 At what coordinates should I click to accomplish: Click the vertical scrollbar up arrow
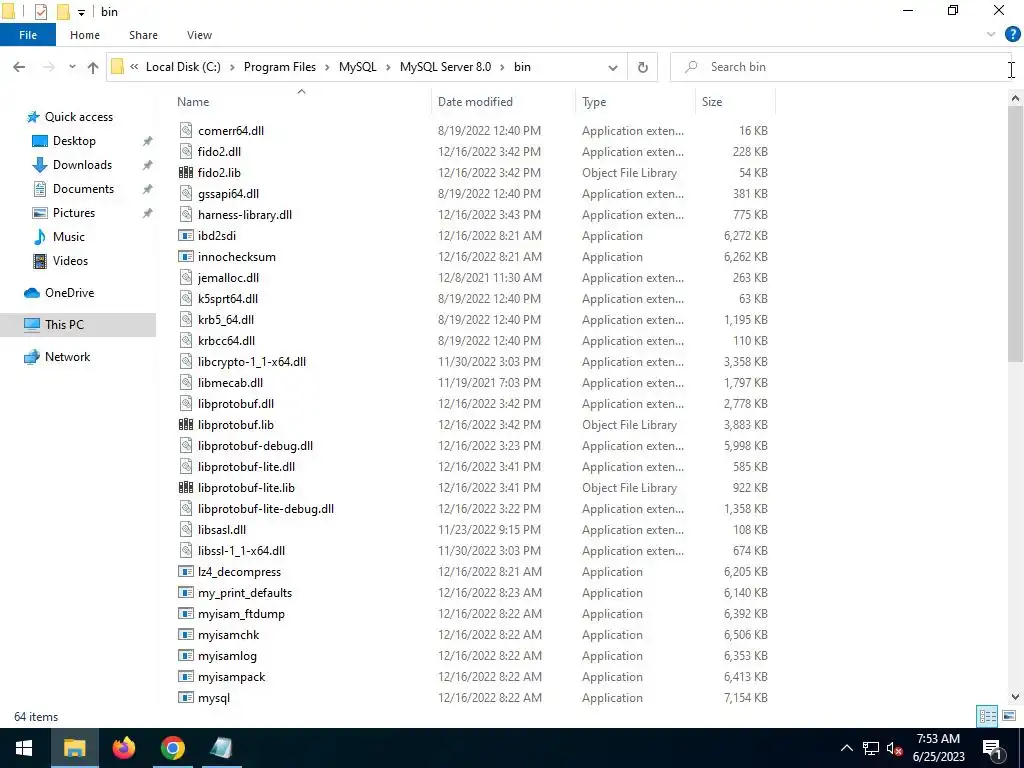coord(1015,98)
